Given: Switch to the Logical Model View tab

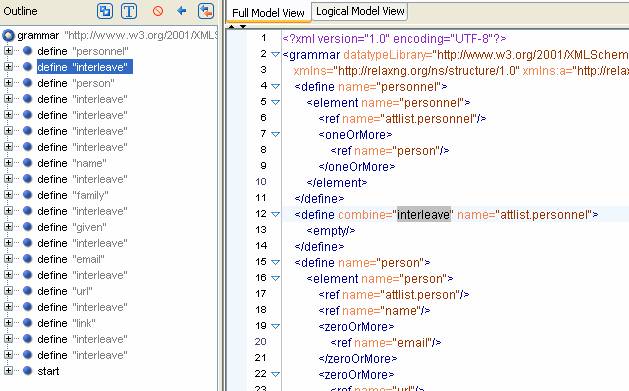Looking at the screenshot, I should [x=360, y=11].
